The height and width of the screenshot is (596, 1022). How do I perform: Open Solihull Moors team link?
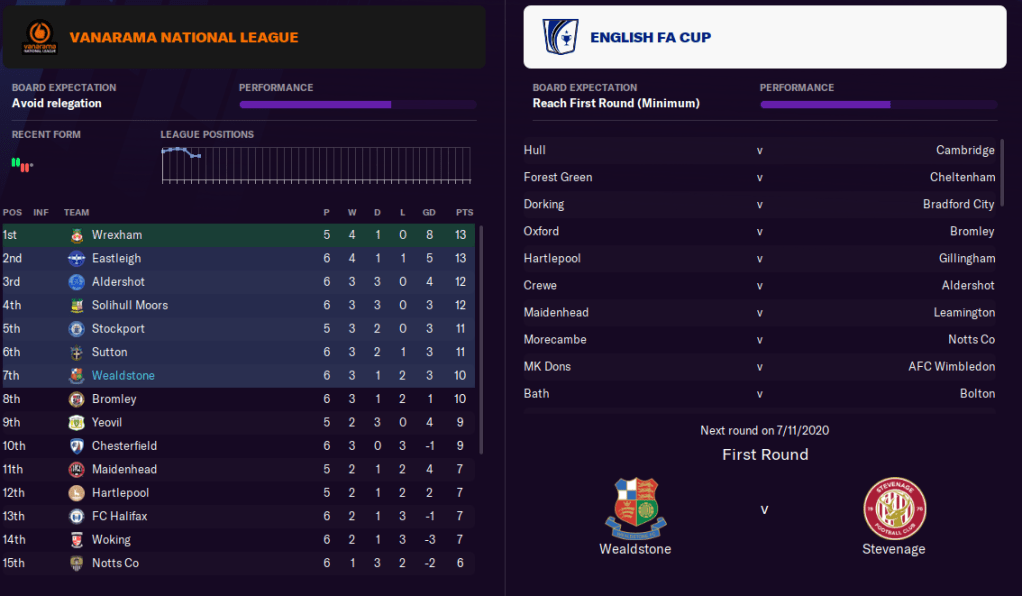129,305
